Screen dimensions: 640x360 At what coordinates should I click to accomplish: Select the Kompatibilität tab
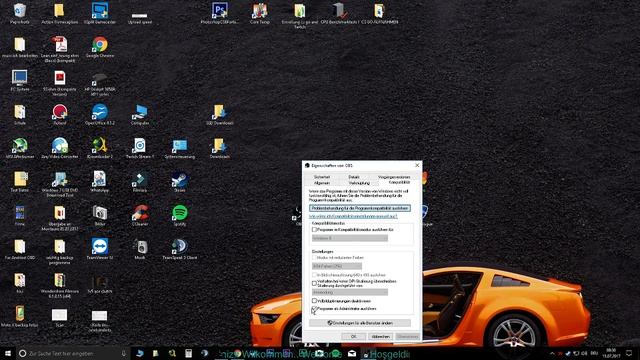click(399, 182)
